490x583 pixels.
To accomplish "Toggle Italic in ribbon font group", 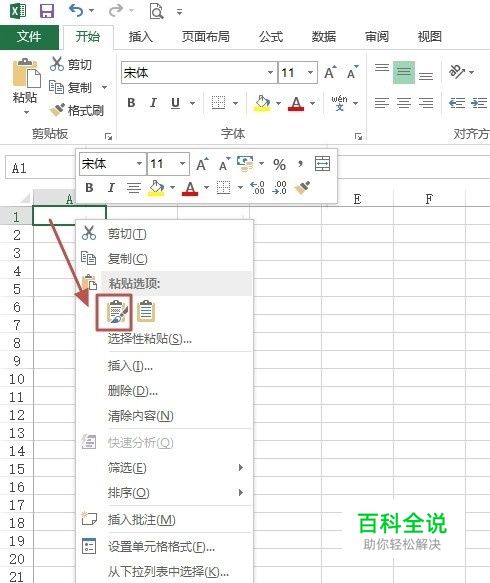I will point(153,103).
